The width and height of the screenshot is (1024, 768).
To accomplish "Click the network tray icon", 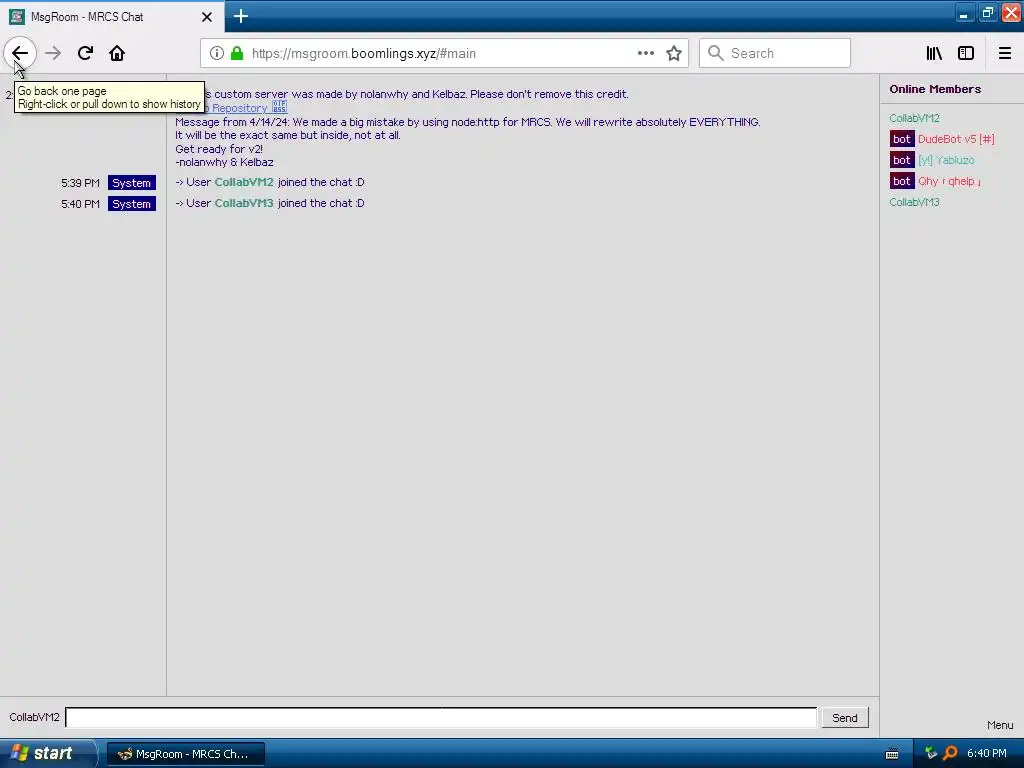I will point(931,753).
